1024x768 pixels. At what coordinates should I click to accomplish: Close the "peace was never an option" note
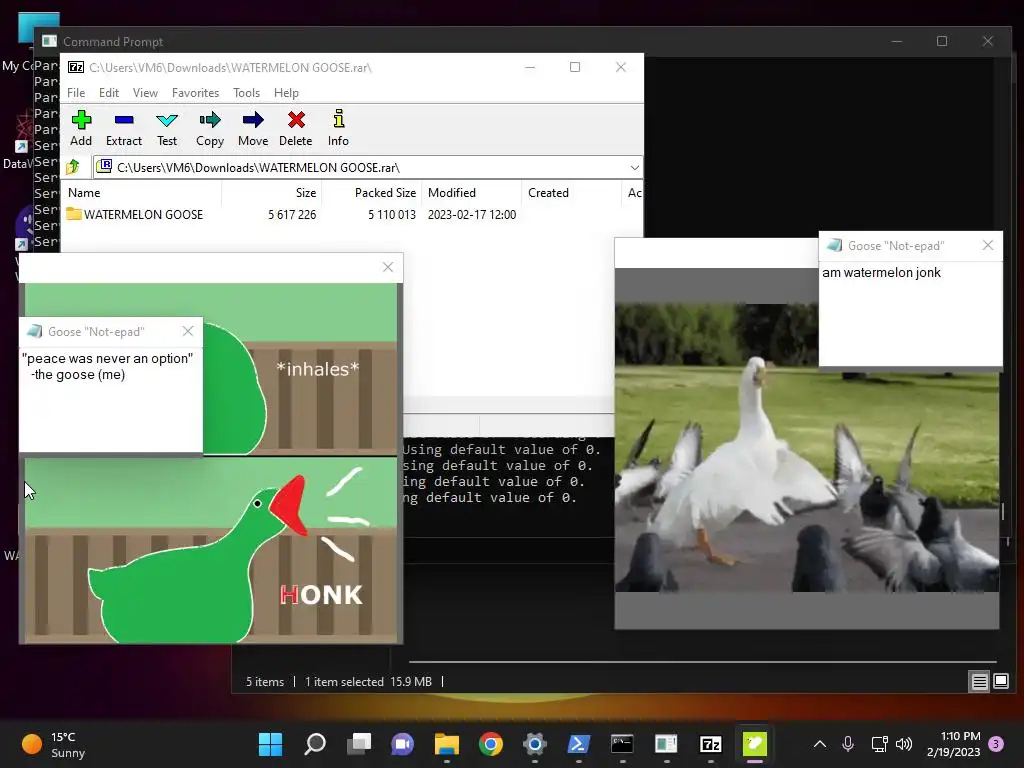(188, 331)
